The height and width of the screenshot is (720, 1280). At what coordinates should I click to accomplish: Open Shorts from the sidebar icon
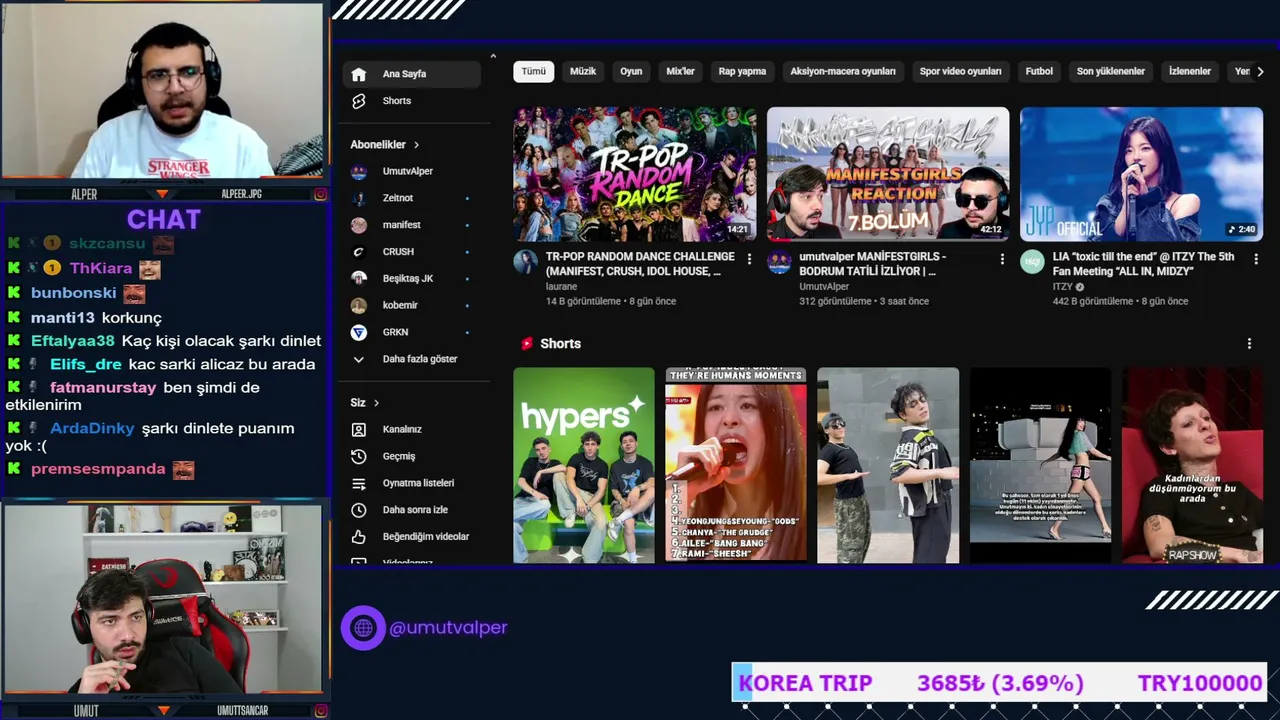click(359, 101)
